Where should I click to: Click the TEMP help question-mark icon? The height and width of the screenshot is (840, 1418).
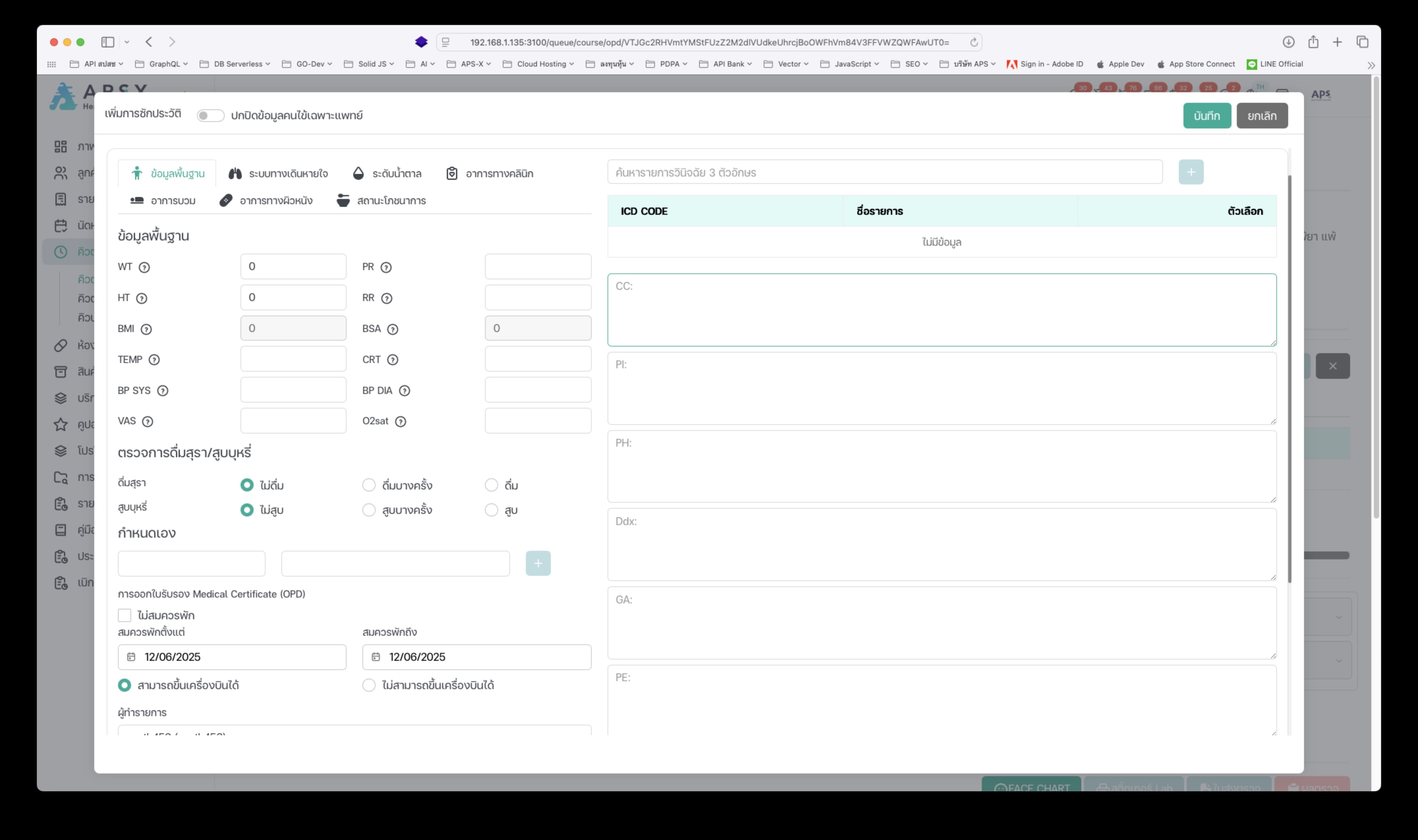coord(154,359)
